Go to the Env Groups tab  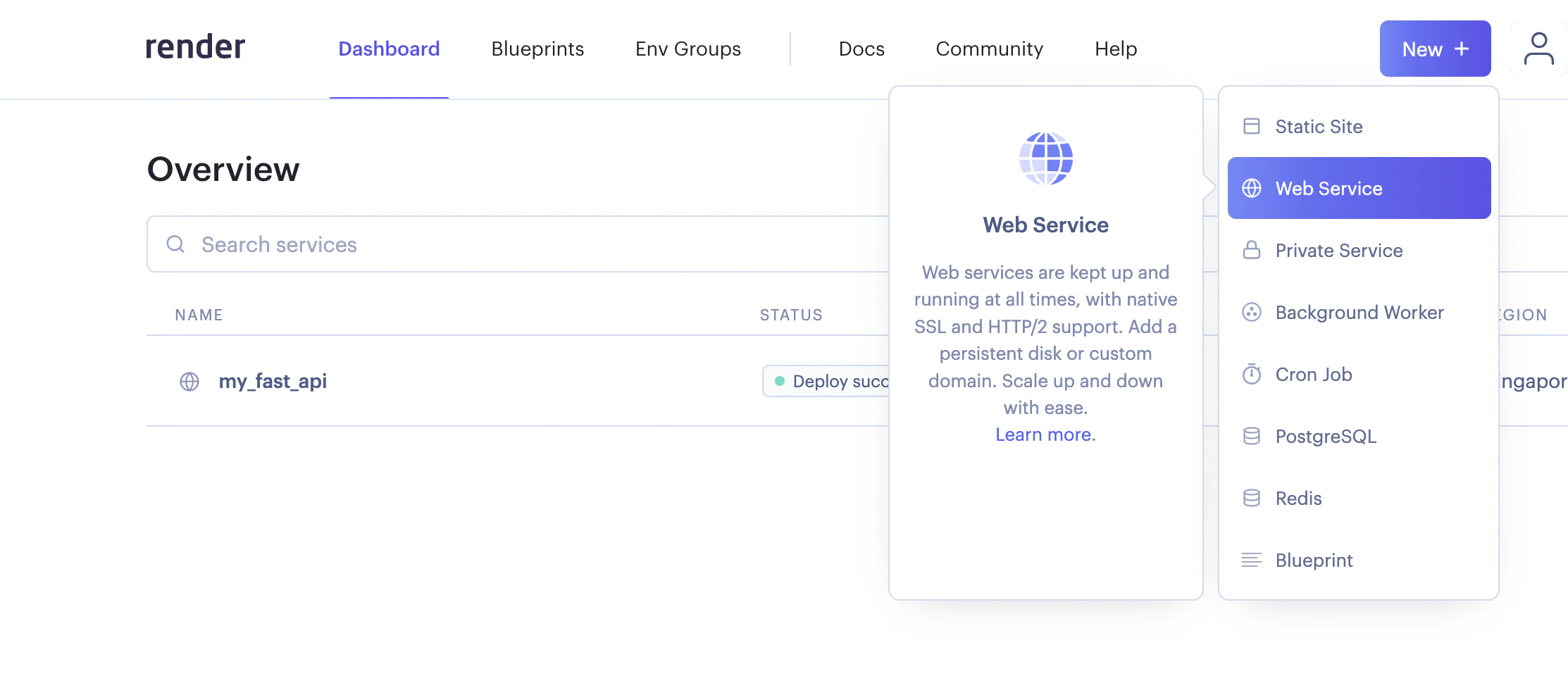click(688, 49)
